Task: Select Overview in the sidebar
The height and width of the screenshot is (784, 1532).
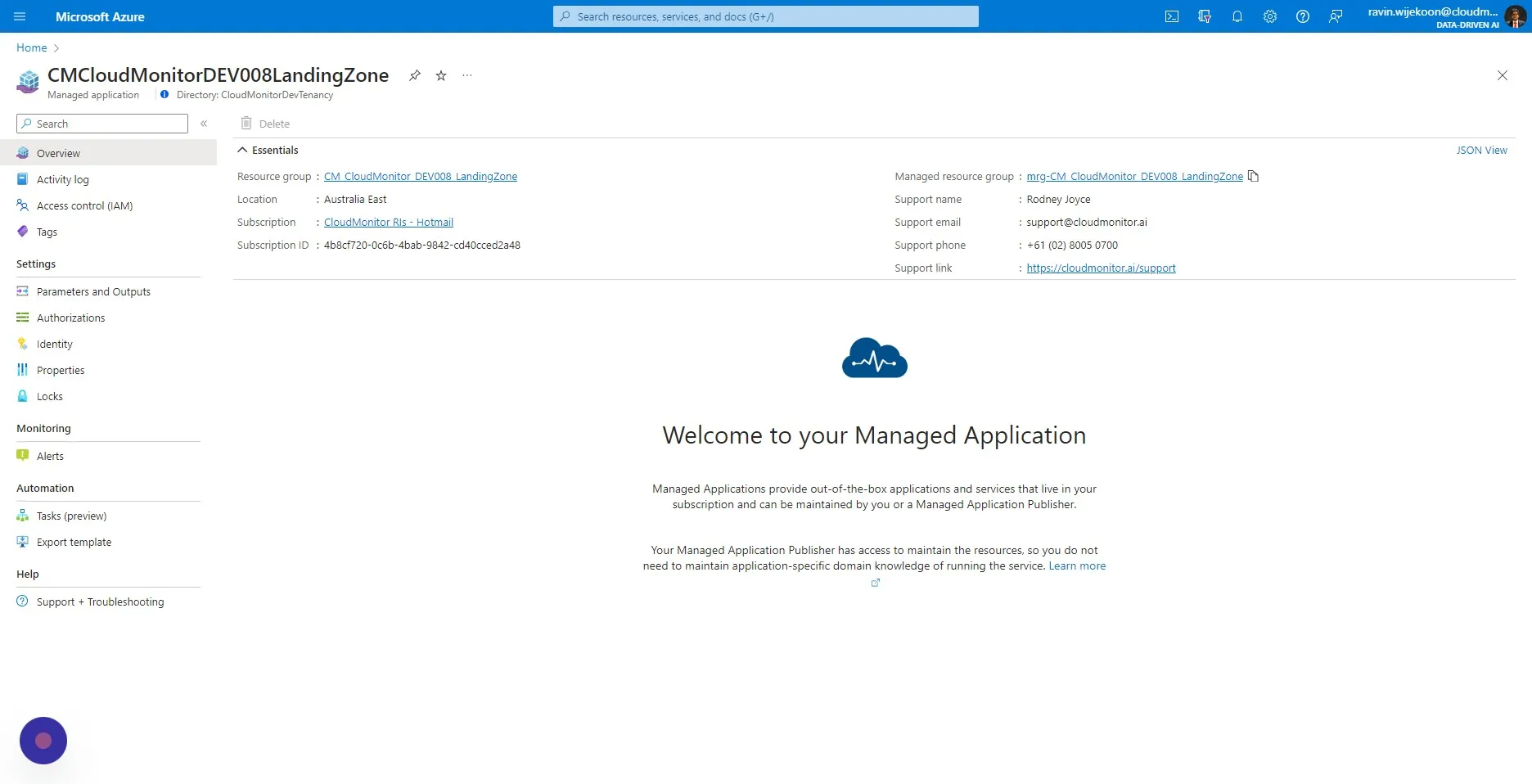Action: point(108,153)
